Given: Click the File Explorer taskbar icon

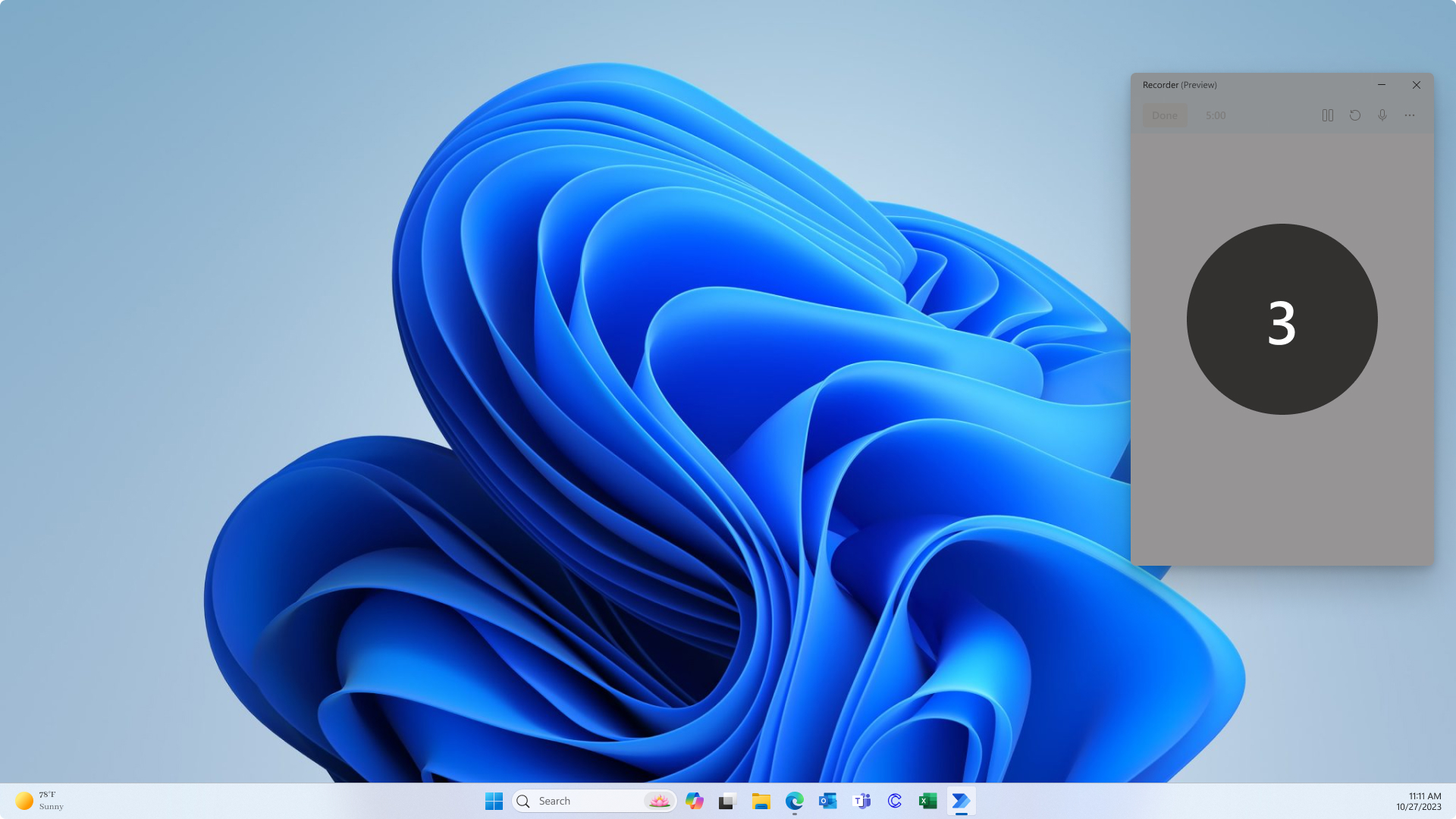Looking at the screenshot, I should click(x=762, y=800).
